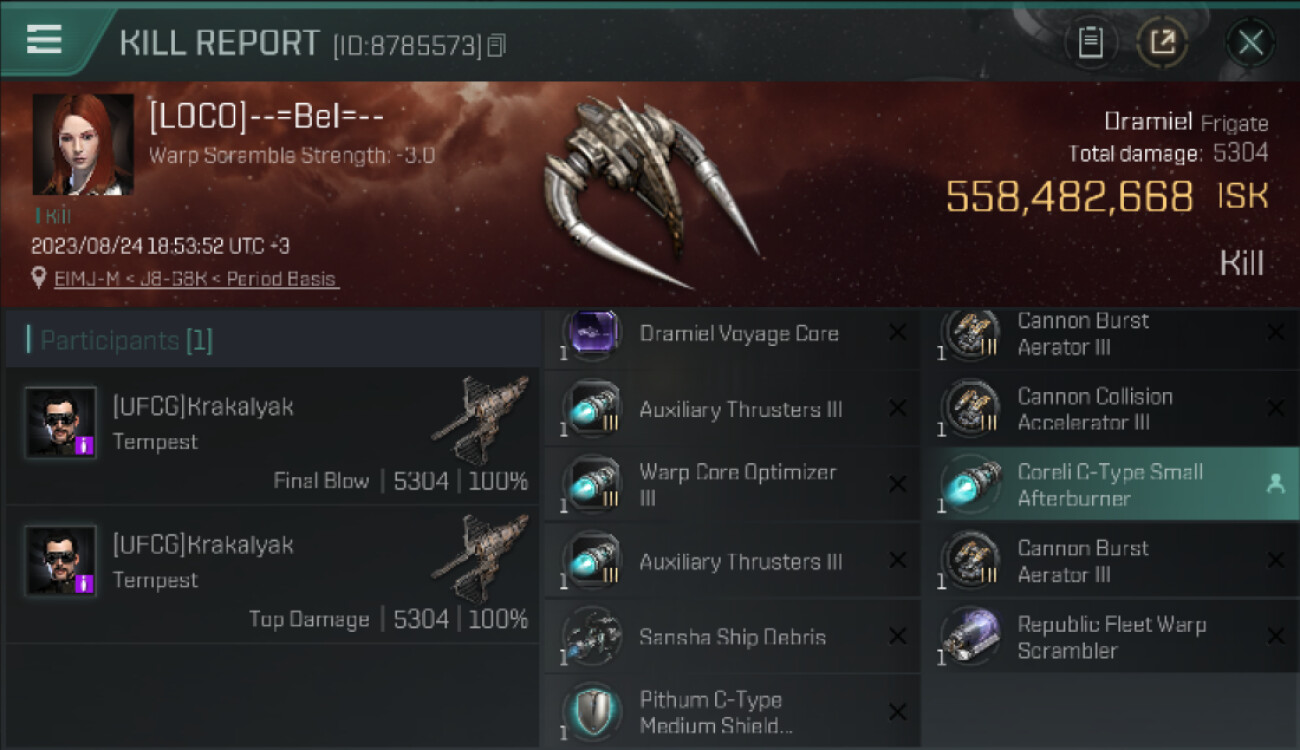Select the Republic Fleet Warp Scrambler icon
Screen dimensions: 1300x750
(x=971, y=636)
